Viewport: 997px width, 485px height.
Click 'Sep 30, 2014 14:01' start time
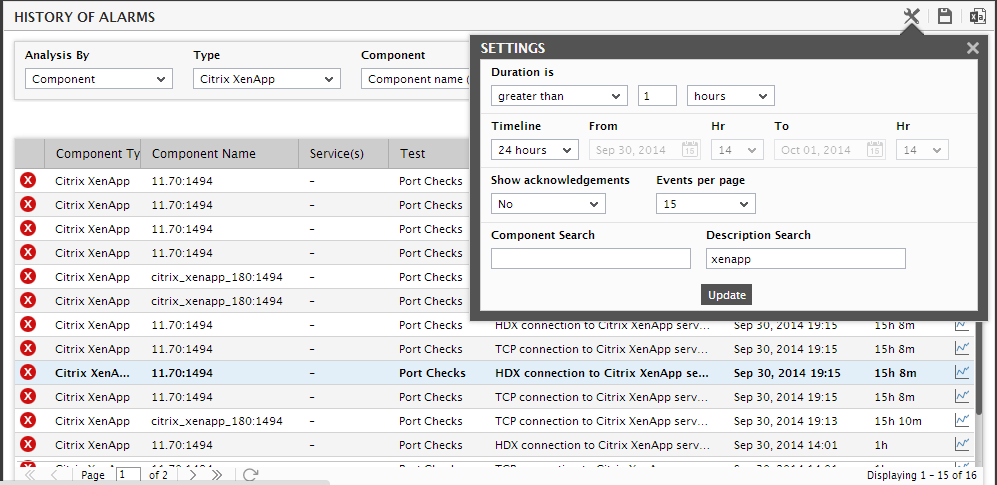click(785, 445)
